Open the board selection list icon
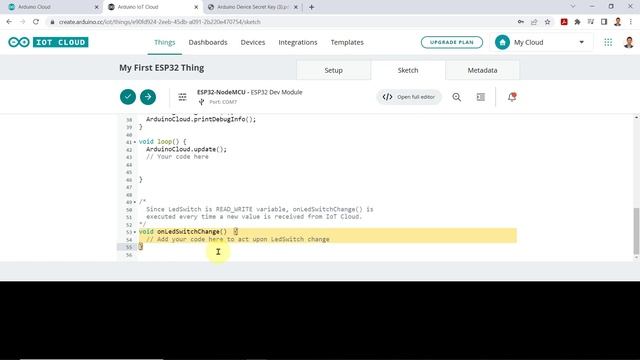 [x=182, y=97]
